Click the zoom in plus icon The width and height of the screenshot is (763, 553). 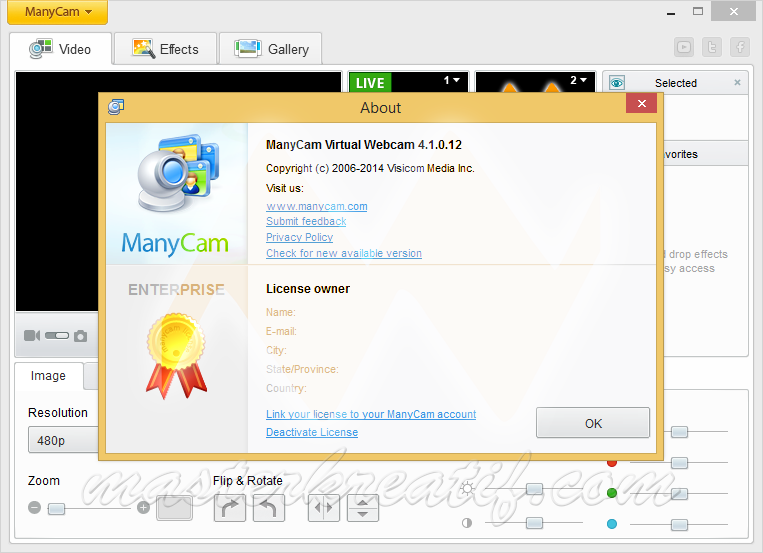143,508
